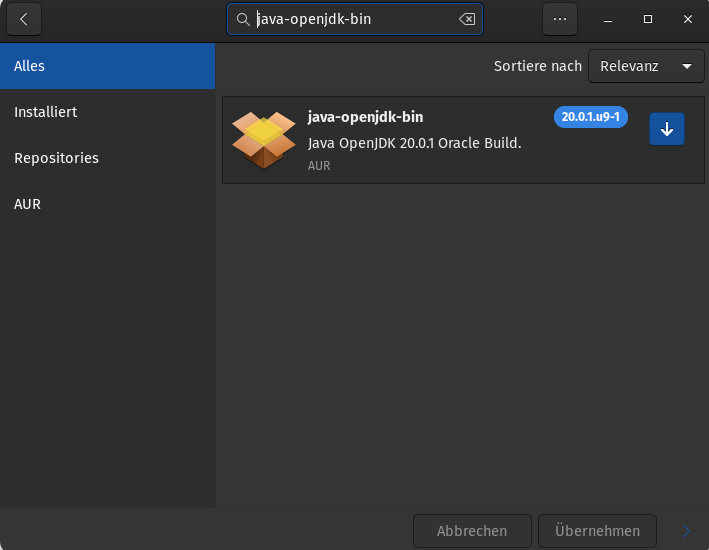Click the Java OpenJDK 20.0.1 Oracle Build description
Image resolution: width=709 pixels, height=550 pixels.
pos(415,143)
